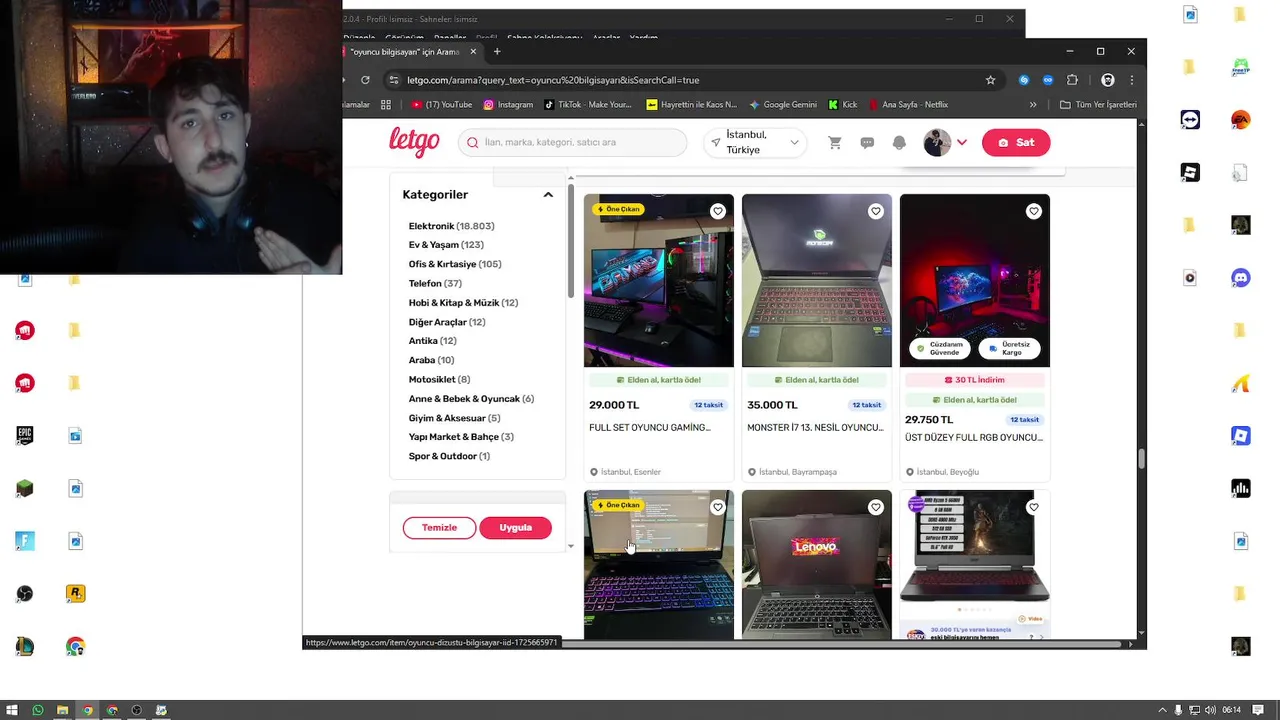Show more bookmarks with the » arrow

tap(1033, 104)
